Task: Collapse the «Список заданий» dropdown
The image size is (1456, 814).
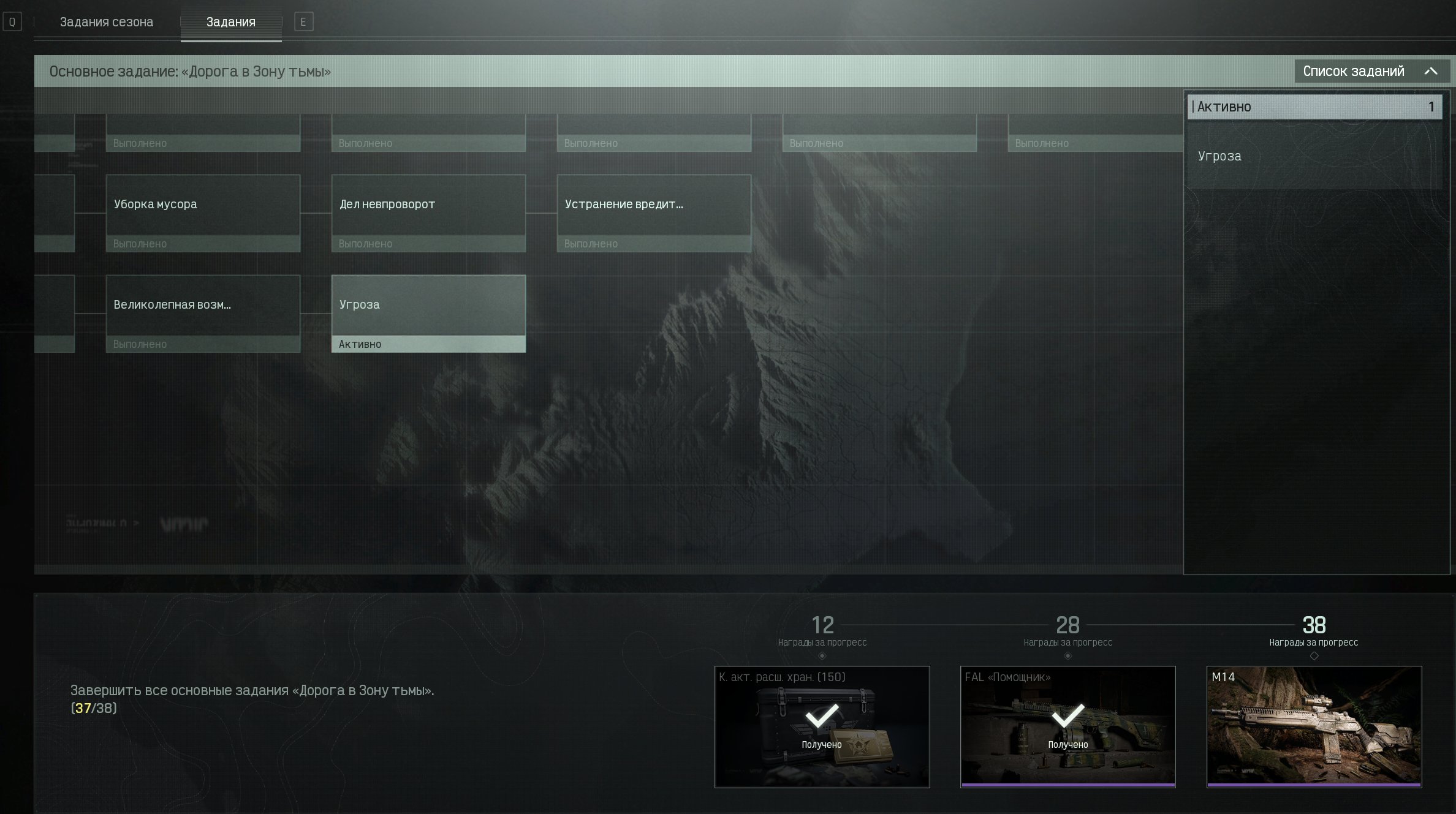Action: click(x=1372, y=71)
